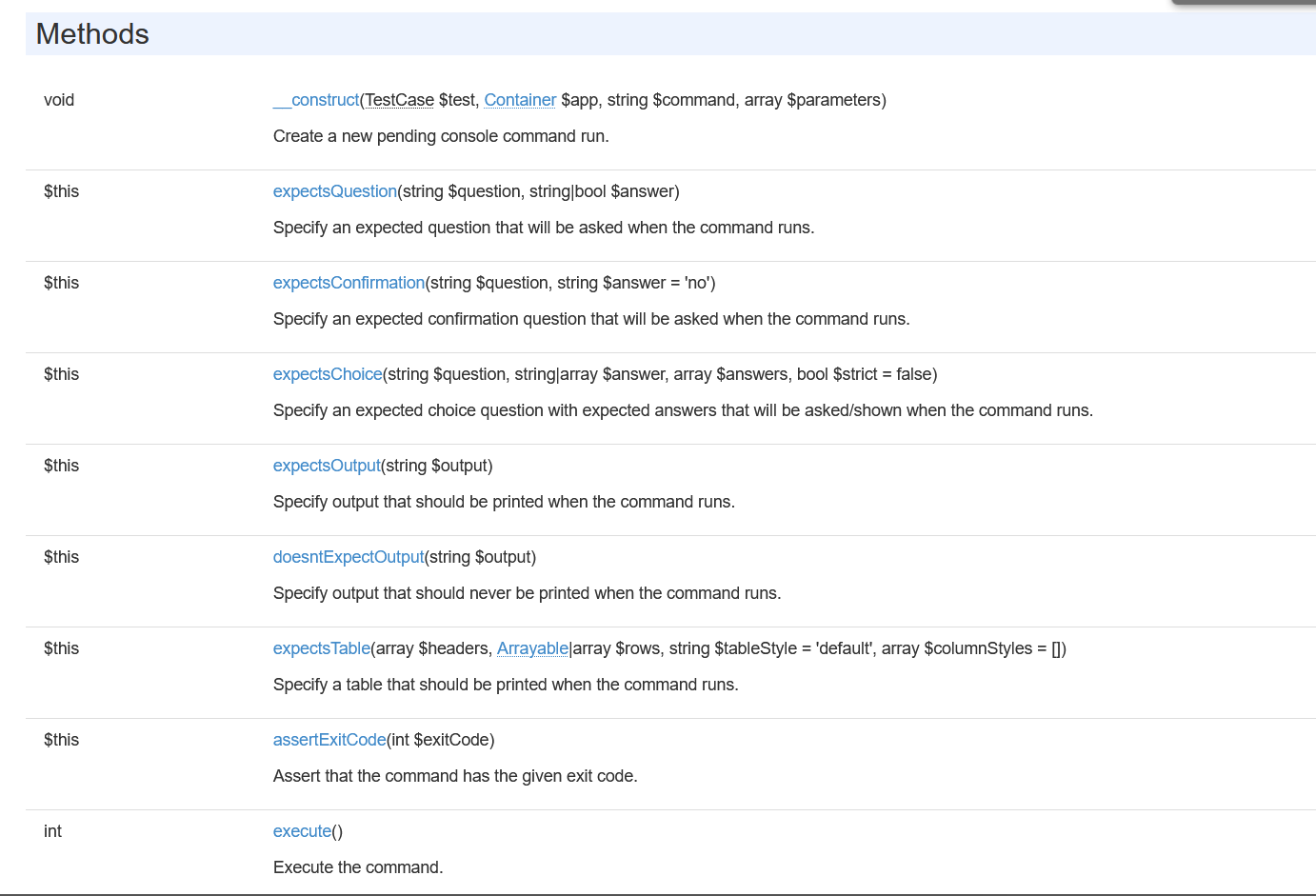
Task: Click the "Execute the command." description text
Action: tap(358, 867)
